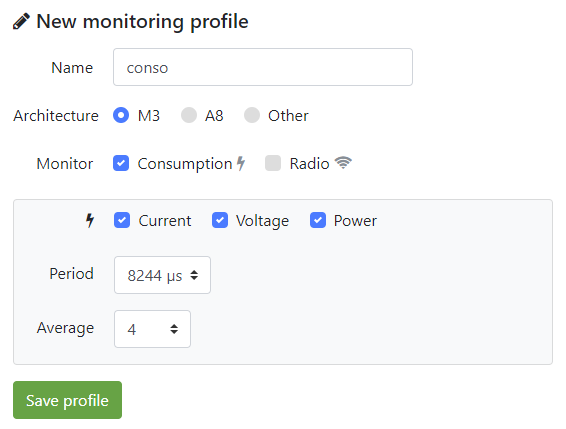Choose the Other architecture option
Image resolution: width=566 pixels, height=429 pixels.
pos(252,116)
